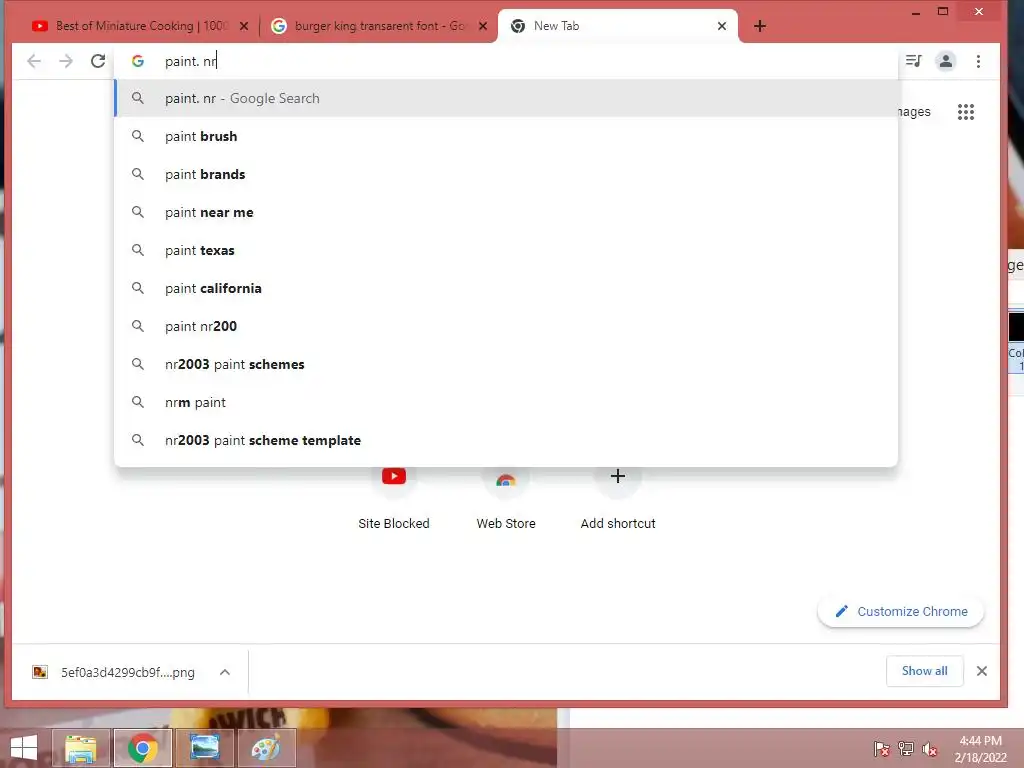Select 'nr2003 paint scheme template' suggestion

tap(506, 440)
